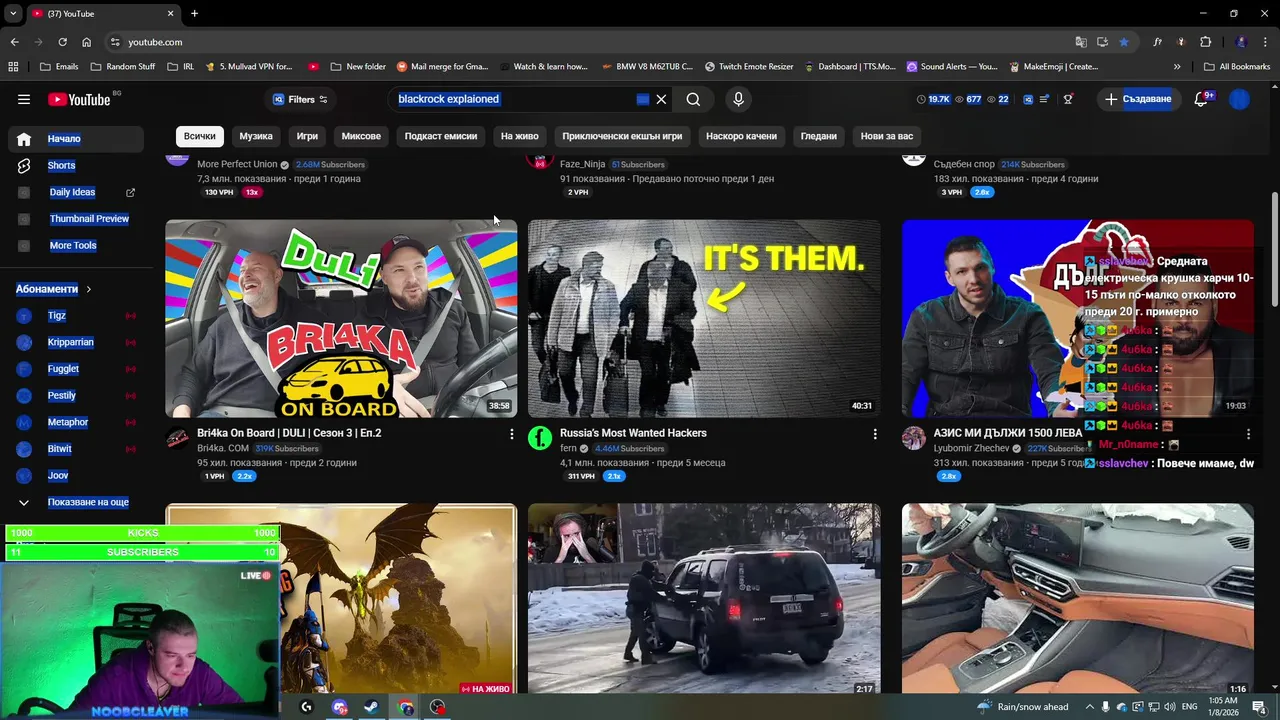Play the Bri4ka On Board DULI thumbnail
The width and height of the screenshot is (1280, 720).
click(x=341, y=319)
